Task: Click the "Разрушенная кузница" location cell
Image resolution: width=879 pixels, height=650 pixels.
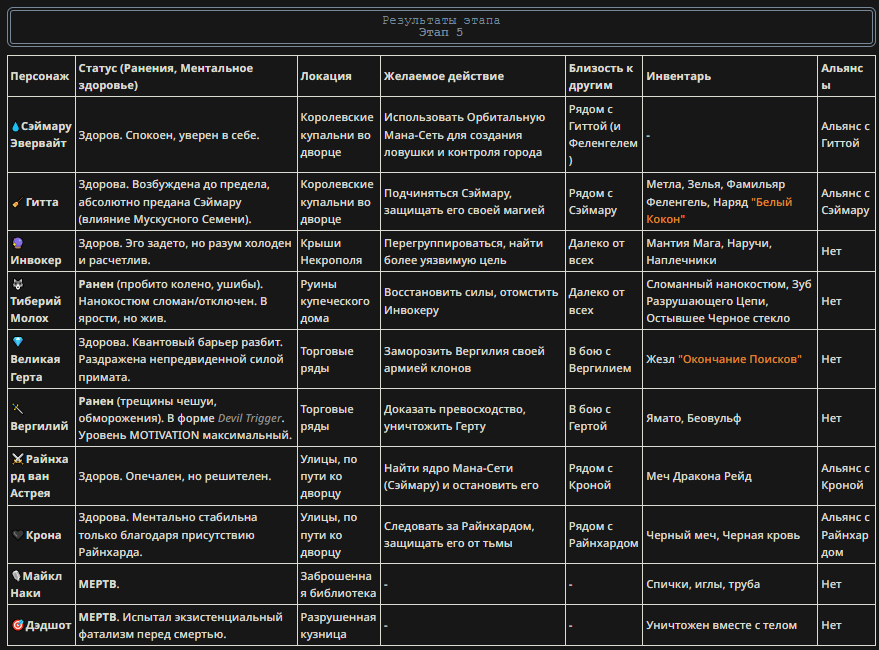Action: [338, 625]
